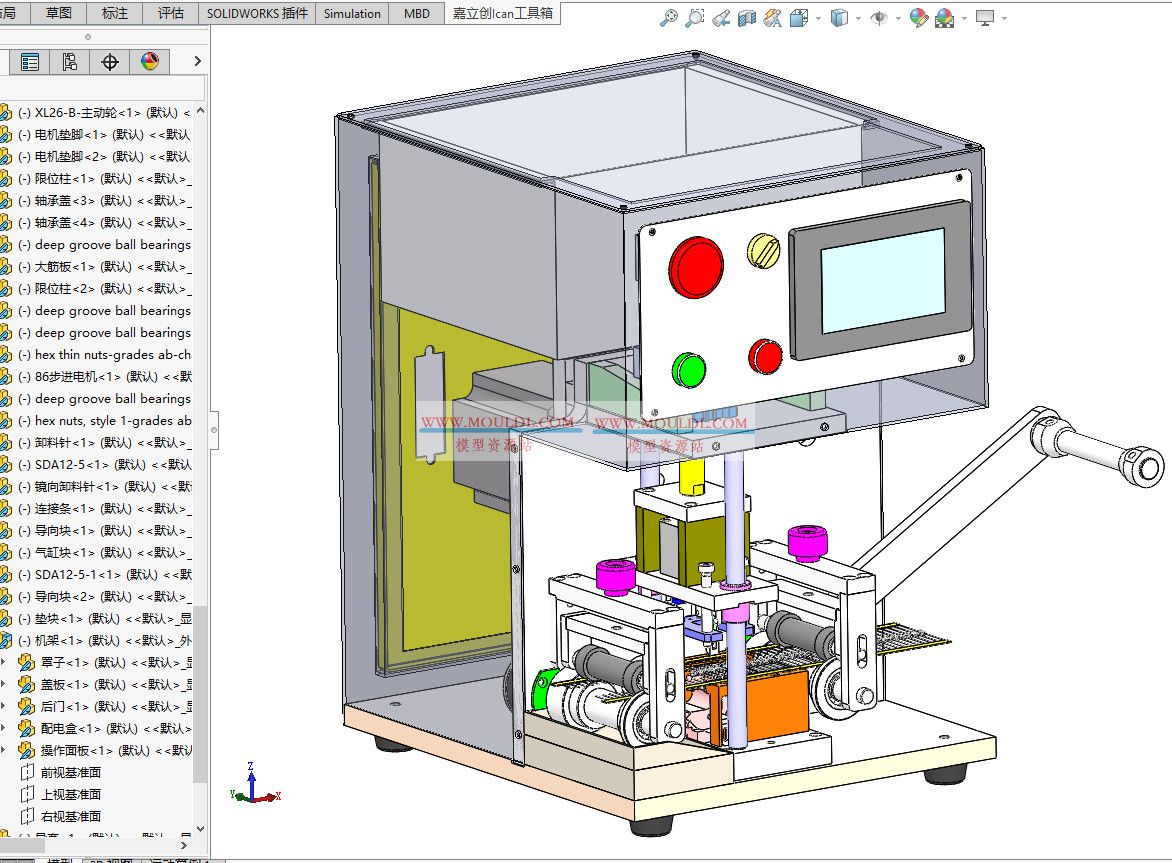This screenshot has width=1172, height=863.
Task: Open the Display Style dropdown arrow
Action: [857, 17]
